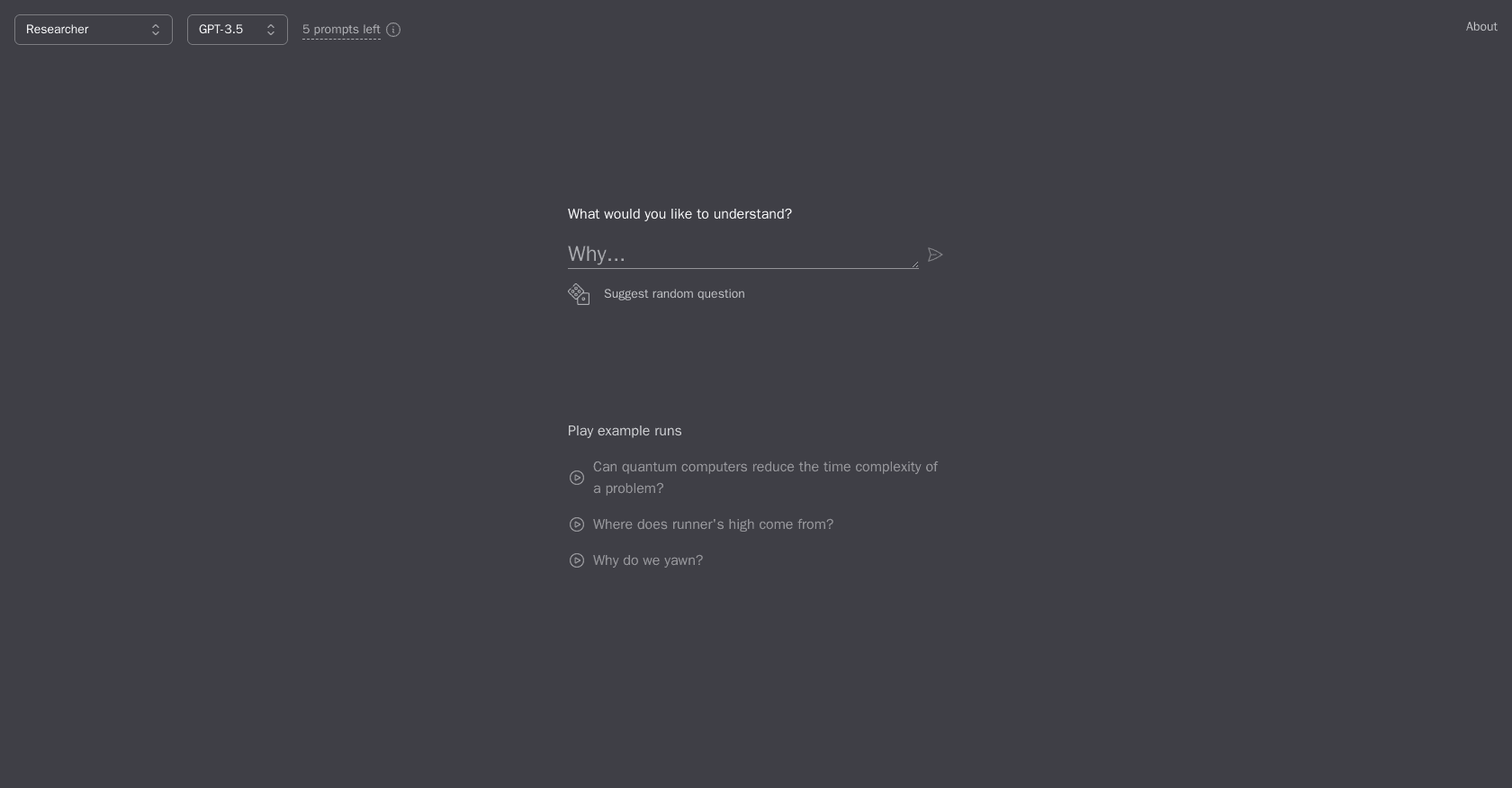Click the info icon beside prompts remaining
The height and width of the screenshot is (788, 1512).
tap(392, 30)
